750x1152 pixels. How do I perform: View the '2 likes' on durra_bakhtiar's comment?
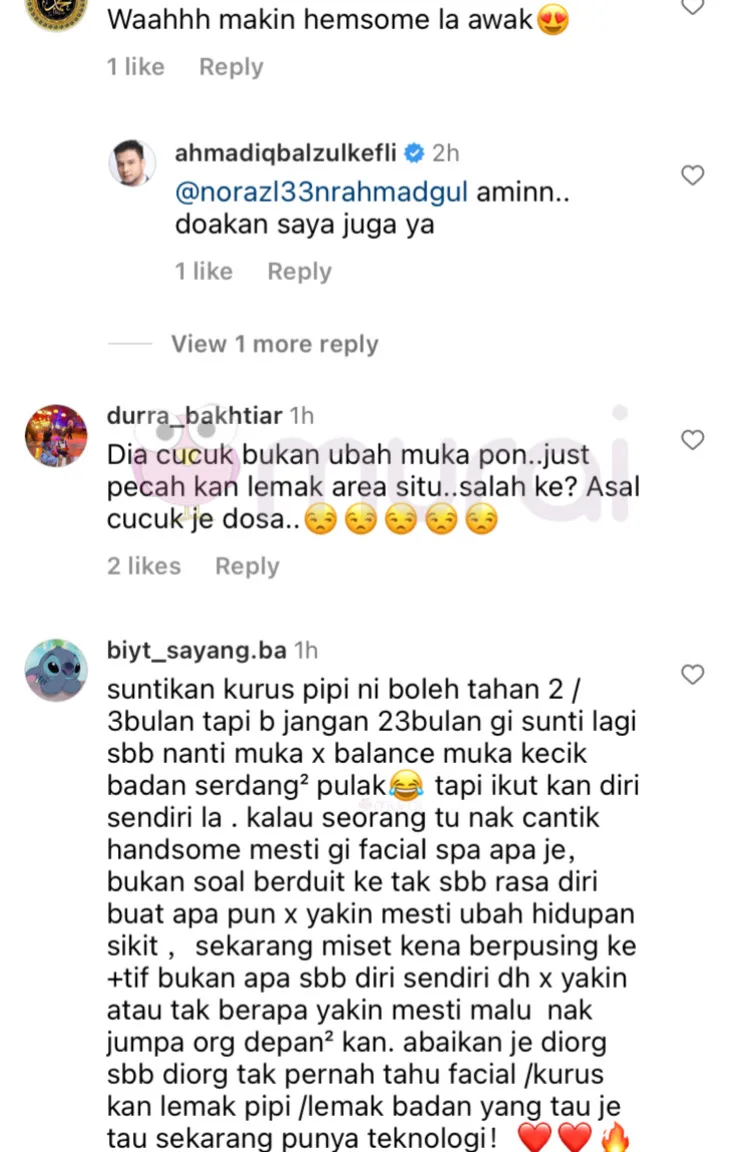[x=144, y=566]
